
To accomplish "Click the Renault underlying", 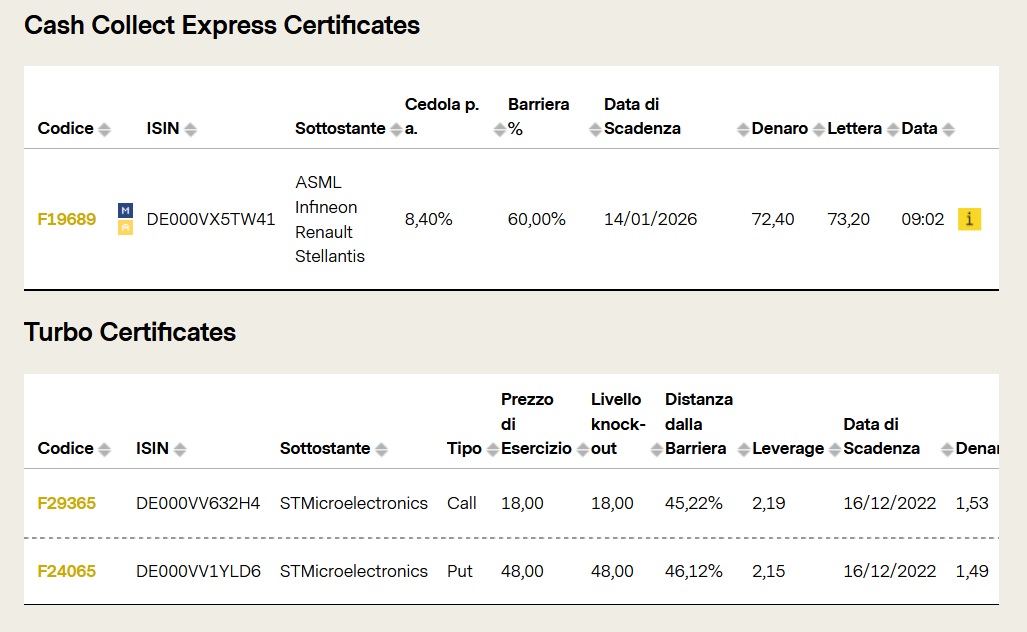I will point(324,232).
